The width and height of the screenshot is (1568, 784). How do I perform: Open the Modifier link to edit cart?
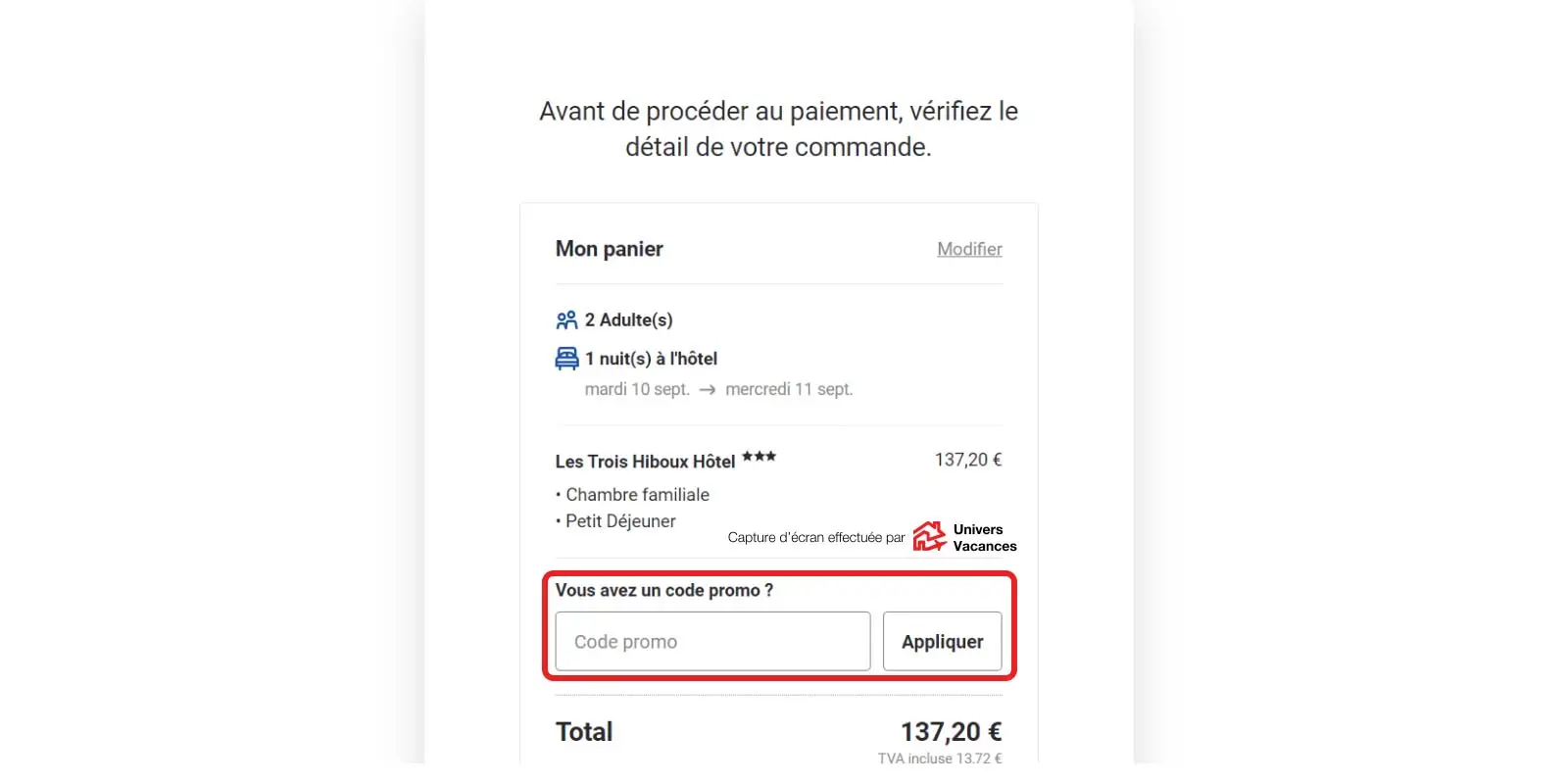(x=969, y=249)
